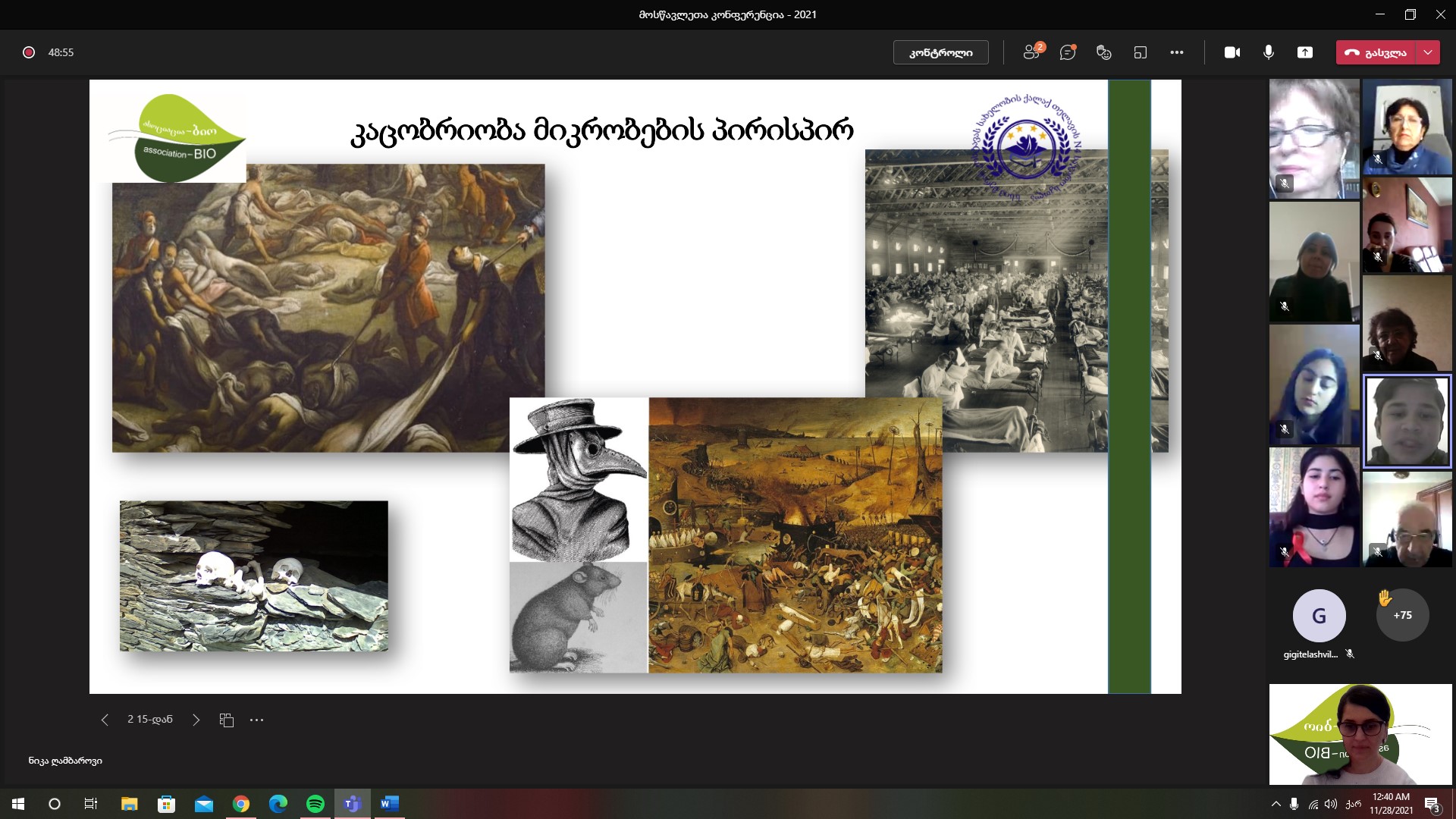Viewport: 1456px width, 819px height.
Task: Toggle the microphone mute
Action: (1268, 52)
